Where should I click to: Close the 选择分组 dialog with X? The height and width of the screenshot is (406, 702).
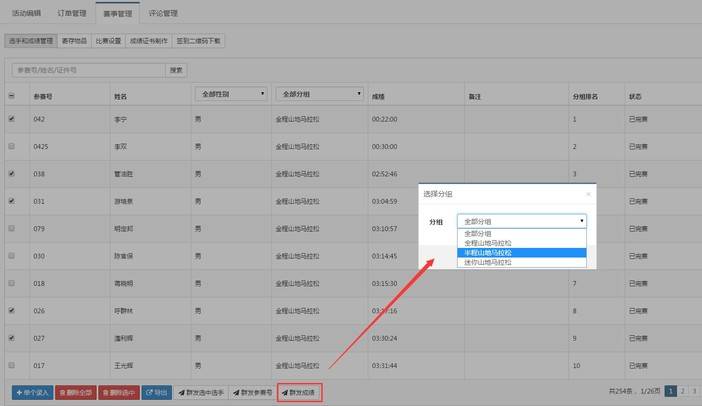588,195
